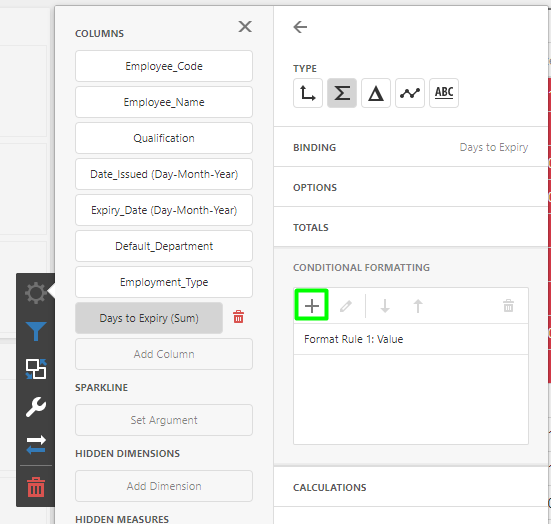The width and height of the screenshot is (551, 524).
Task: Move the format rule up
Action: click(418, 306)
